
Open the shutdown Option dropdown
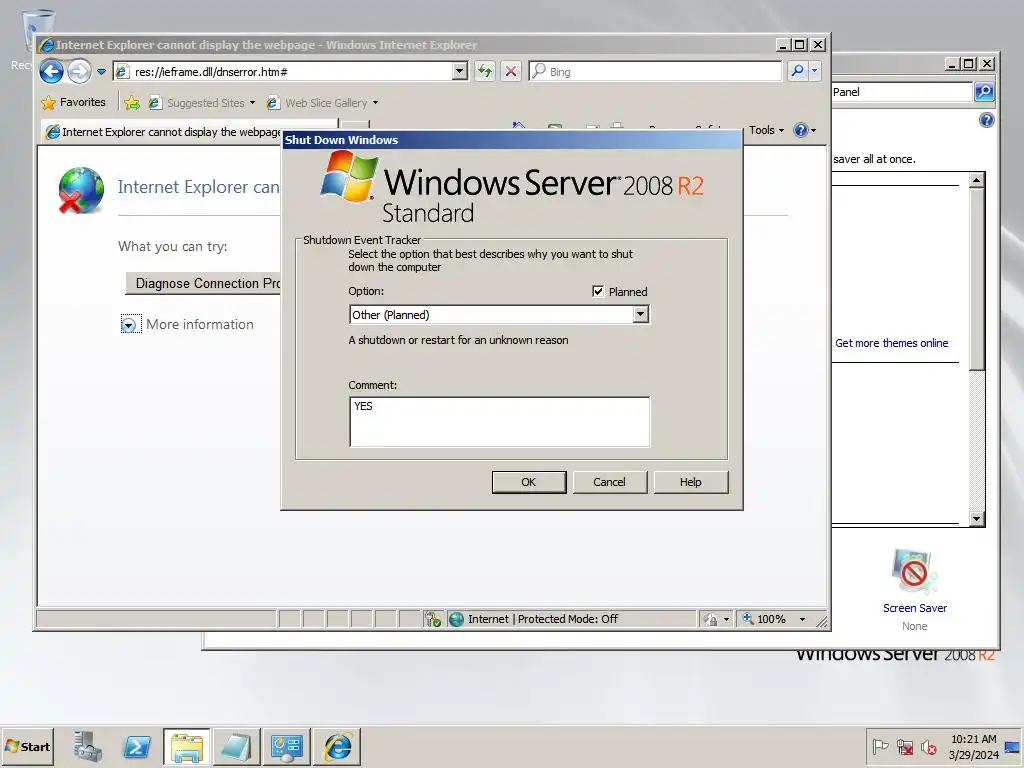point(640,315)
